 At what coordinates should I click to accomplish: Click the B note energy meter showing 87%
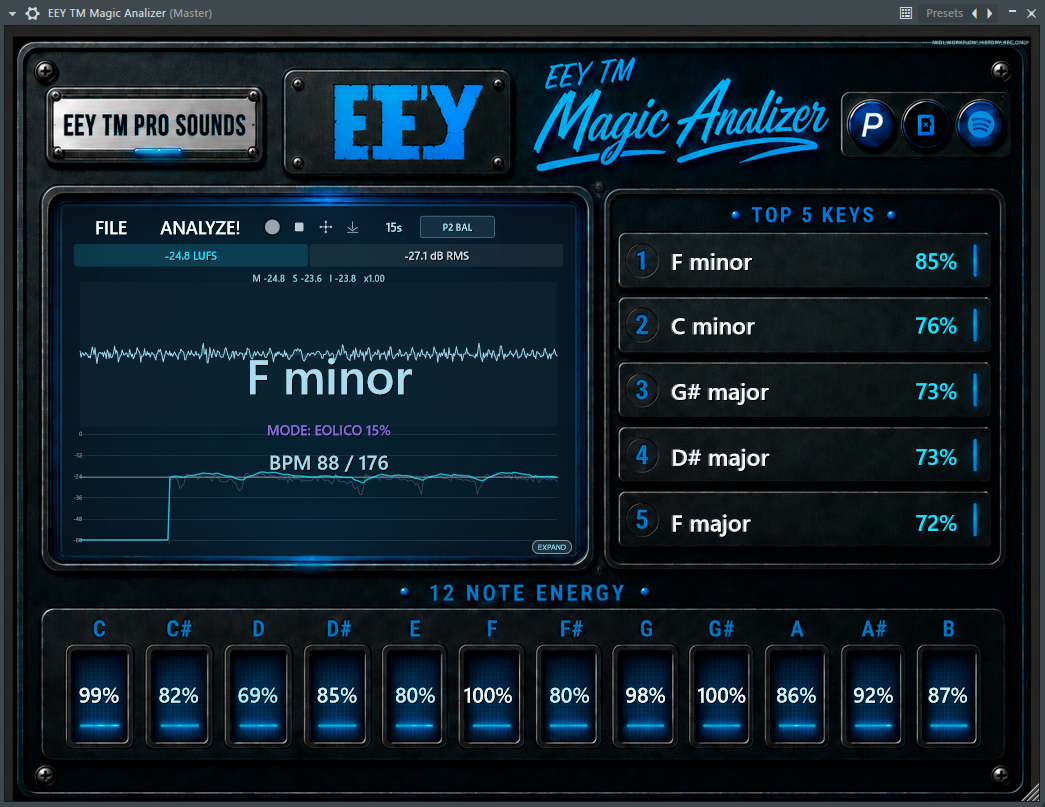click(948, 694)
